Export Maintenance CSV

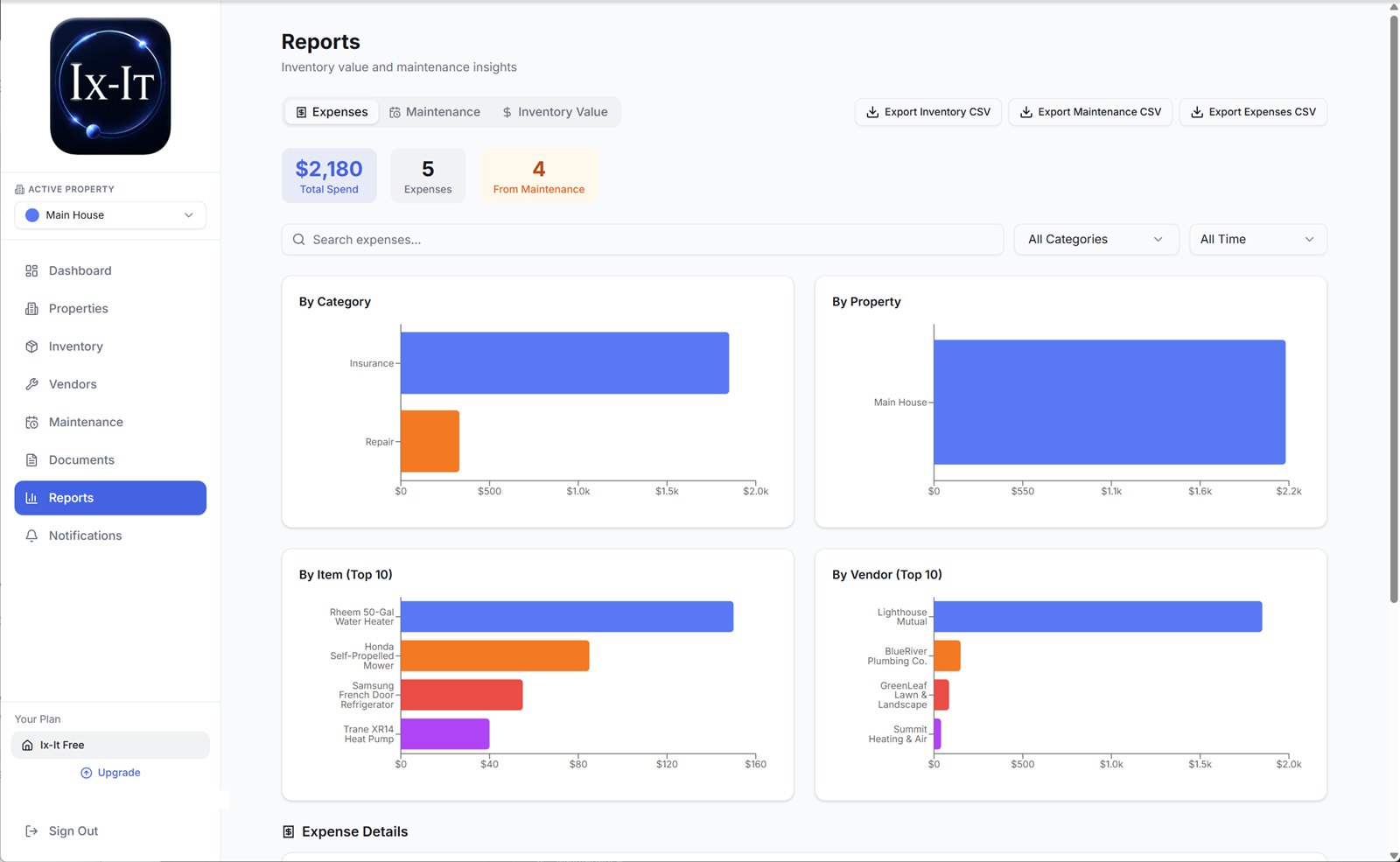click(x=1090, y=112)
